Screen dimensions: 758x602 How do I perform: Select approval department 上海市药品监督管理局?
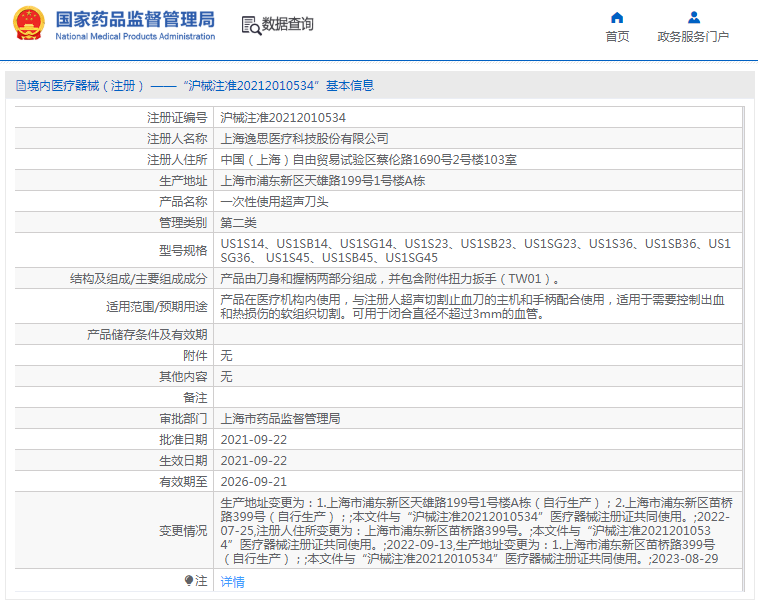click(x=280, y=418)
